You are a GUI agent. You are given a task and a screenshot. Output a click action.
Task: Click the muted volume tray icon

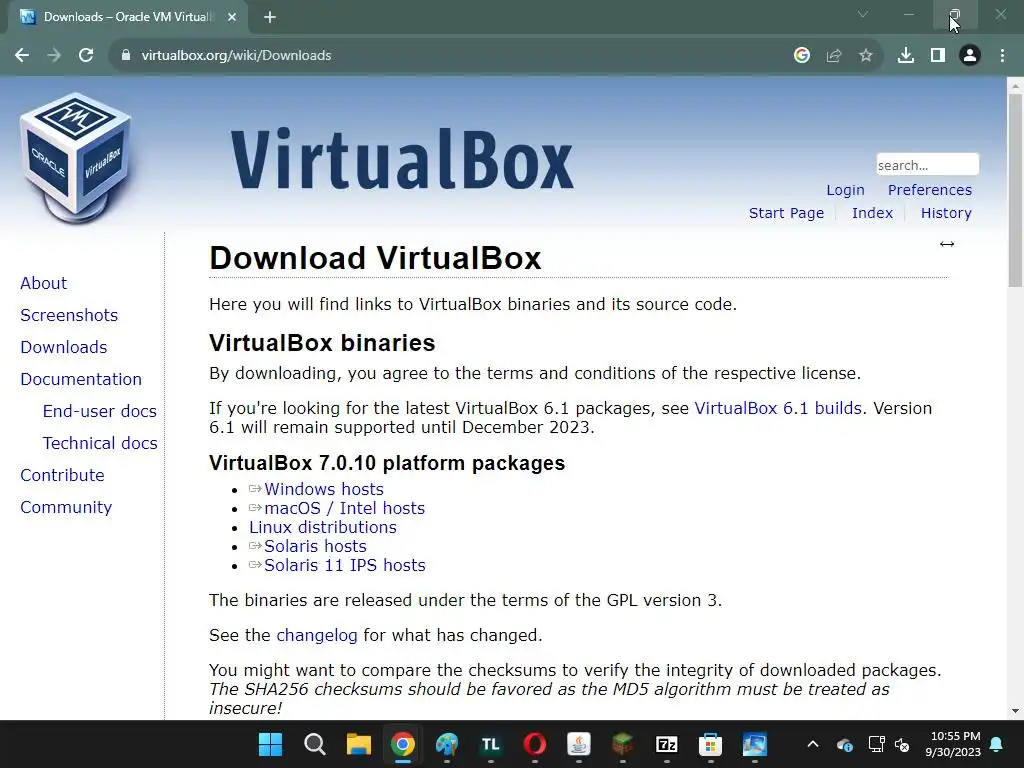[x=902, y=744]
